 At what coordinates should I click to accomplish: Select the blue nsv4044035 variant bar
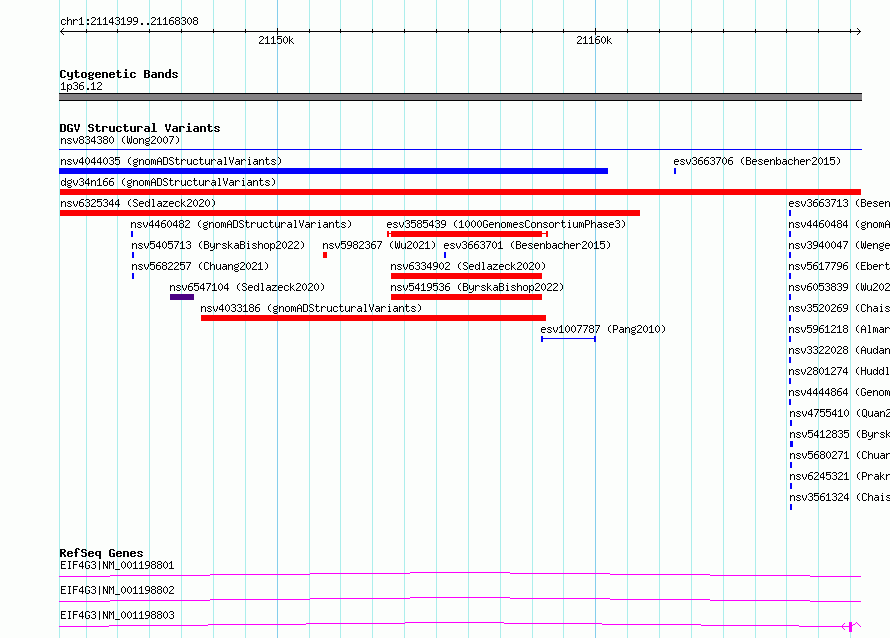point(334,171)
